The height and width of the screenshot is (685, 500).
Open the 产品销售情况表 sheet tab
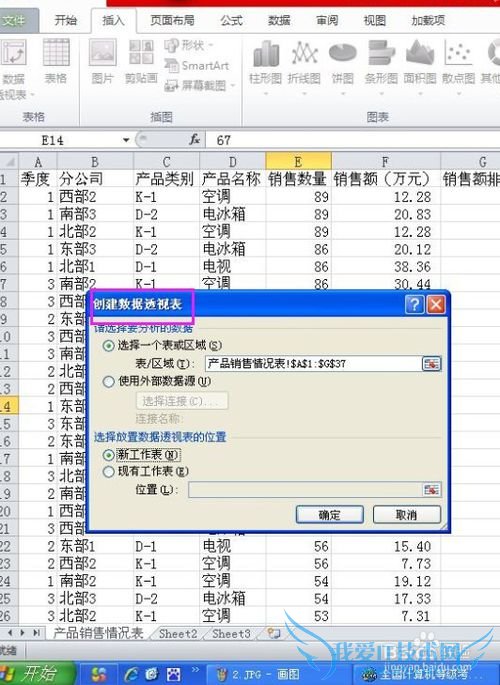click(98, 633)
